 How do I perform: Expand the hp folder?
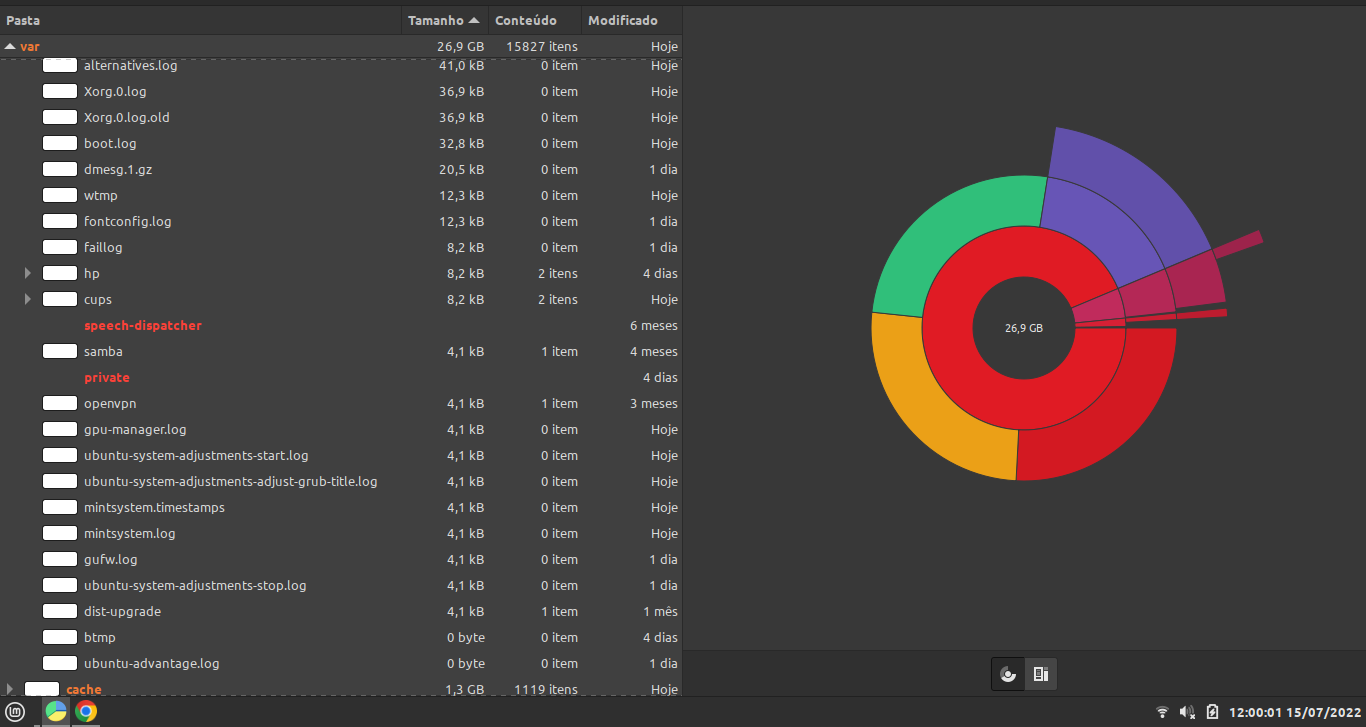28,273
